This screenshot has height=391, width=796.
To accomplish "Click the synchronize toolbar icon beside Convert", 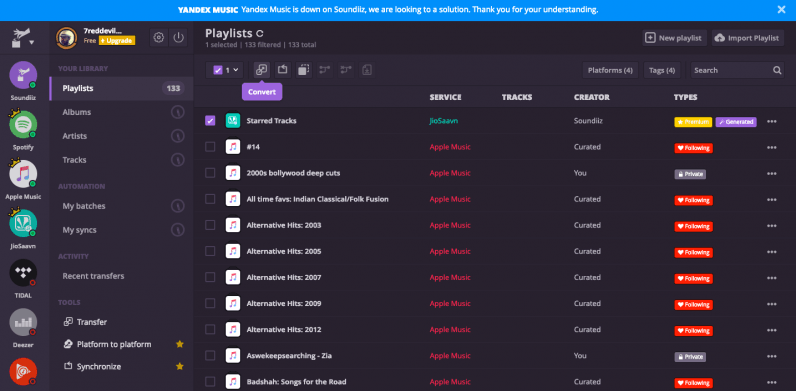I will pyautogui.click(x=283, y=70).
